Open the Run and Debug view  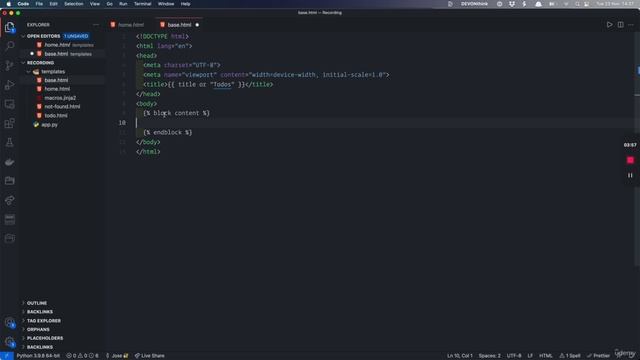point(9,85)
